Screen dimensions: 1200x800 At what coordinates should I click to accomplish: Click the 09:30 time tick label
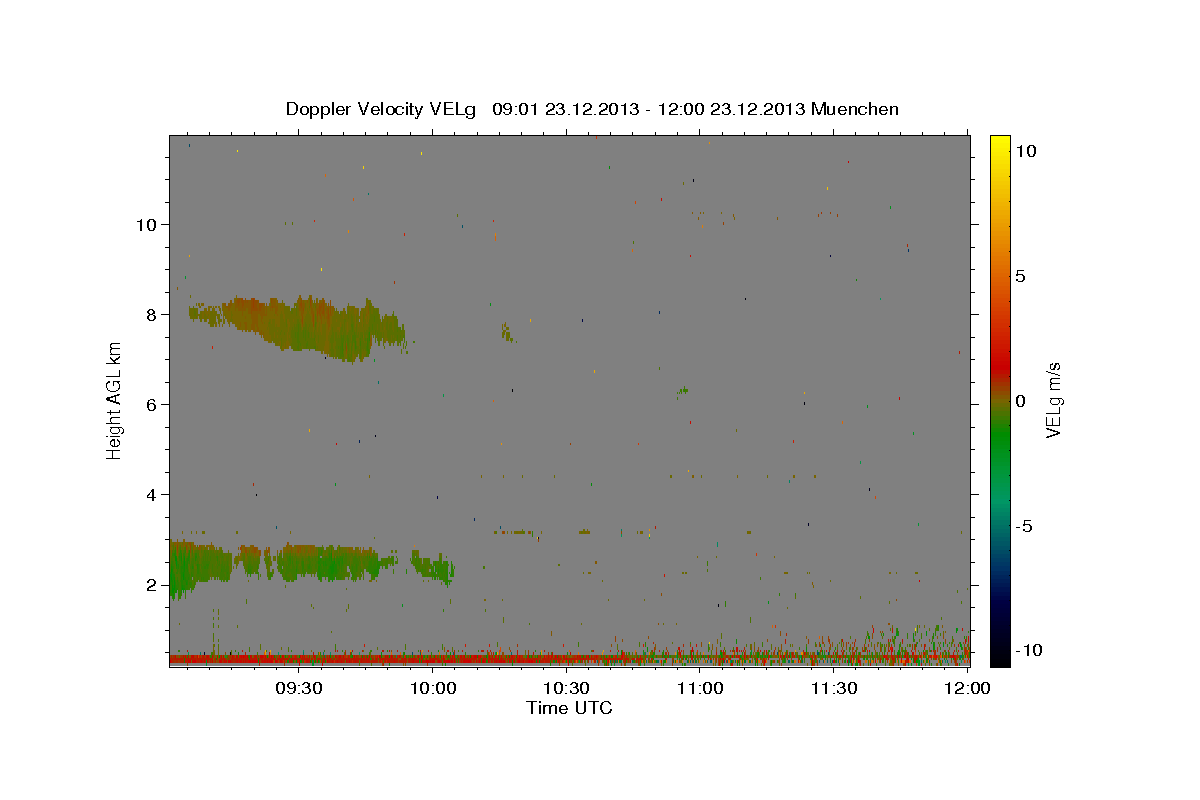(299, 688)
